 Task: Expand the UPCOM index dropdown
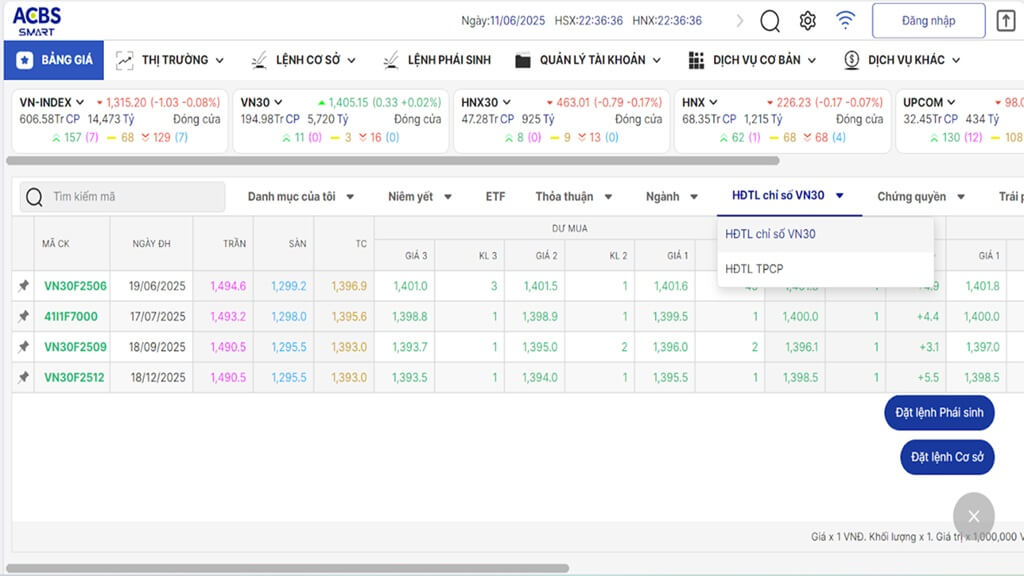pos(951,103)
